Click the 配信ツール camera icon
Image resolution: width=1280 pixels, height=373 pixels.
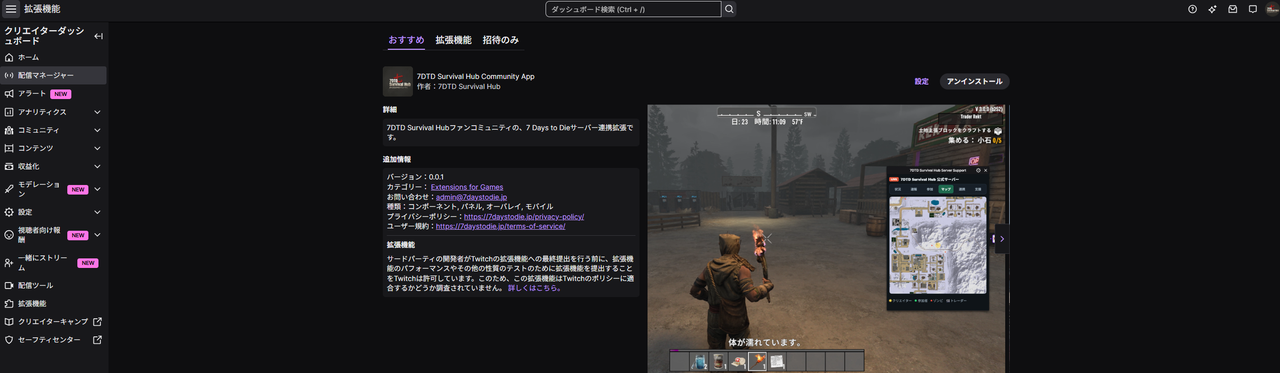point(9,285)
